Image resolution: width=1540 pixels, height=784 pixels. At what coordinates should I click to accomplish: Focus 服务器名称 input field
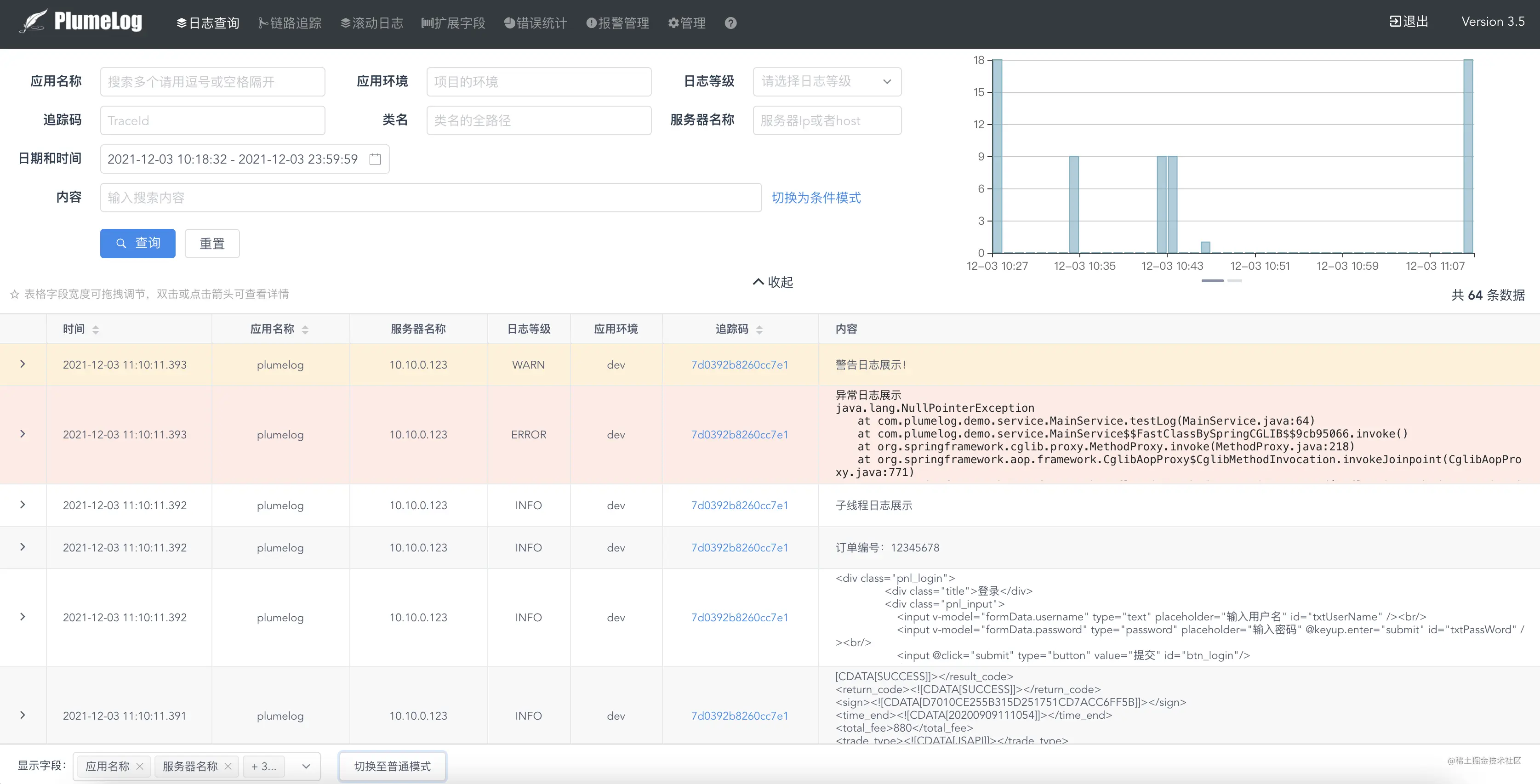click(827, 120)
